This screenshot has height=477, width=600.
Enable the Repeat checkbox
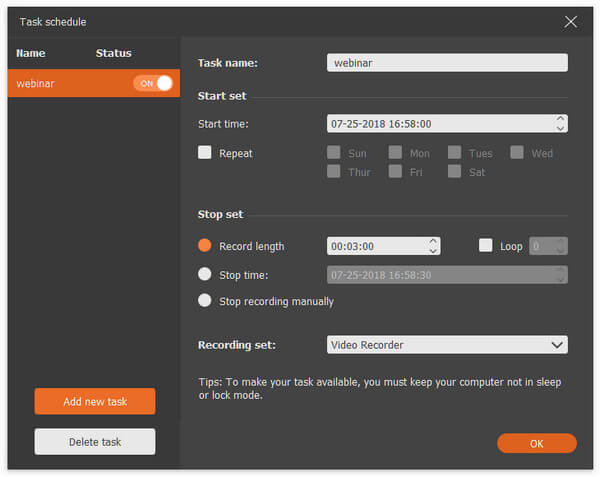click(205, 153)
